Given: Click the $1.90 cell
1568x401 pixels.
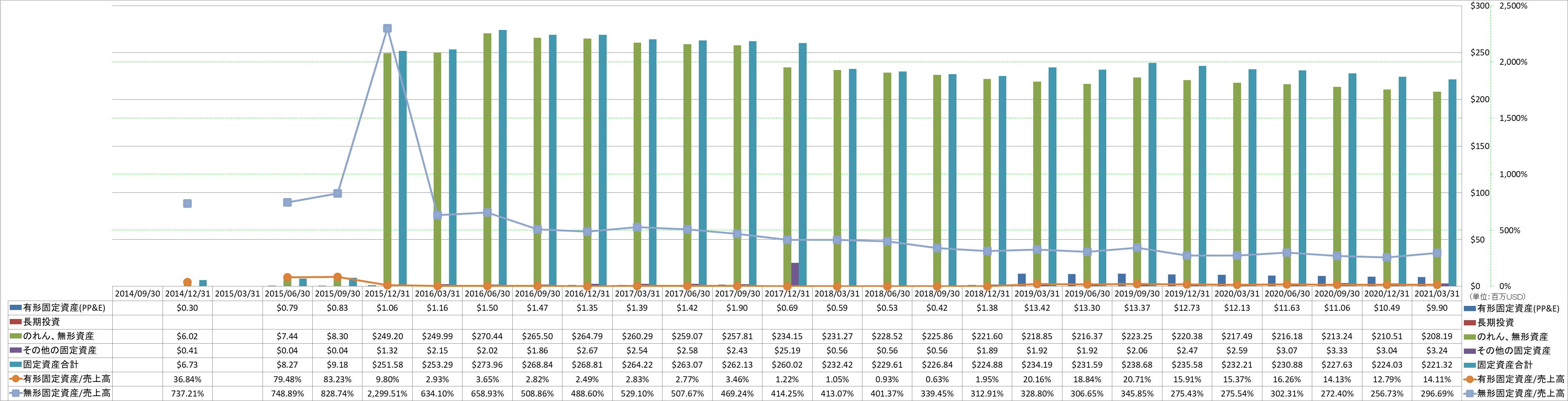Looking at the screenshot, I should (x=737, y=308).
